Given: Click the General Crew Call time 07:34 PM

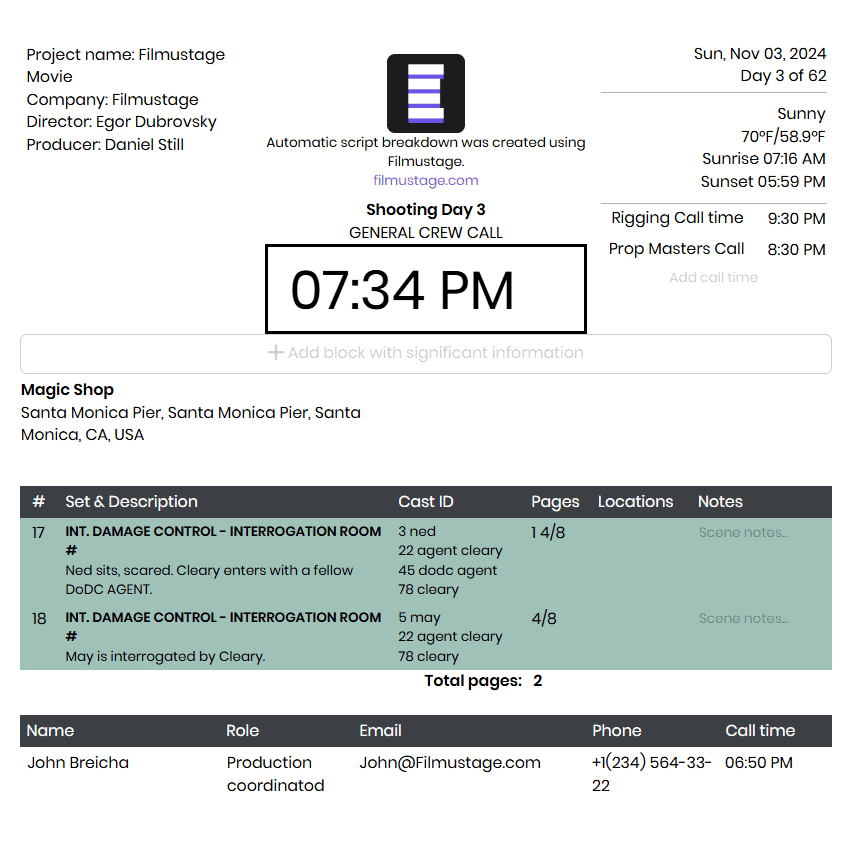Looking at the screenshot, I should click(425, 290).
